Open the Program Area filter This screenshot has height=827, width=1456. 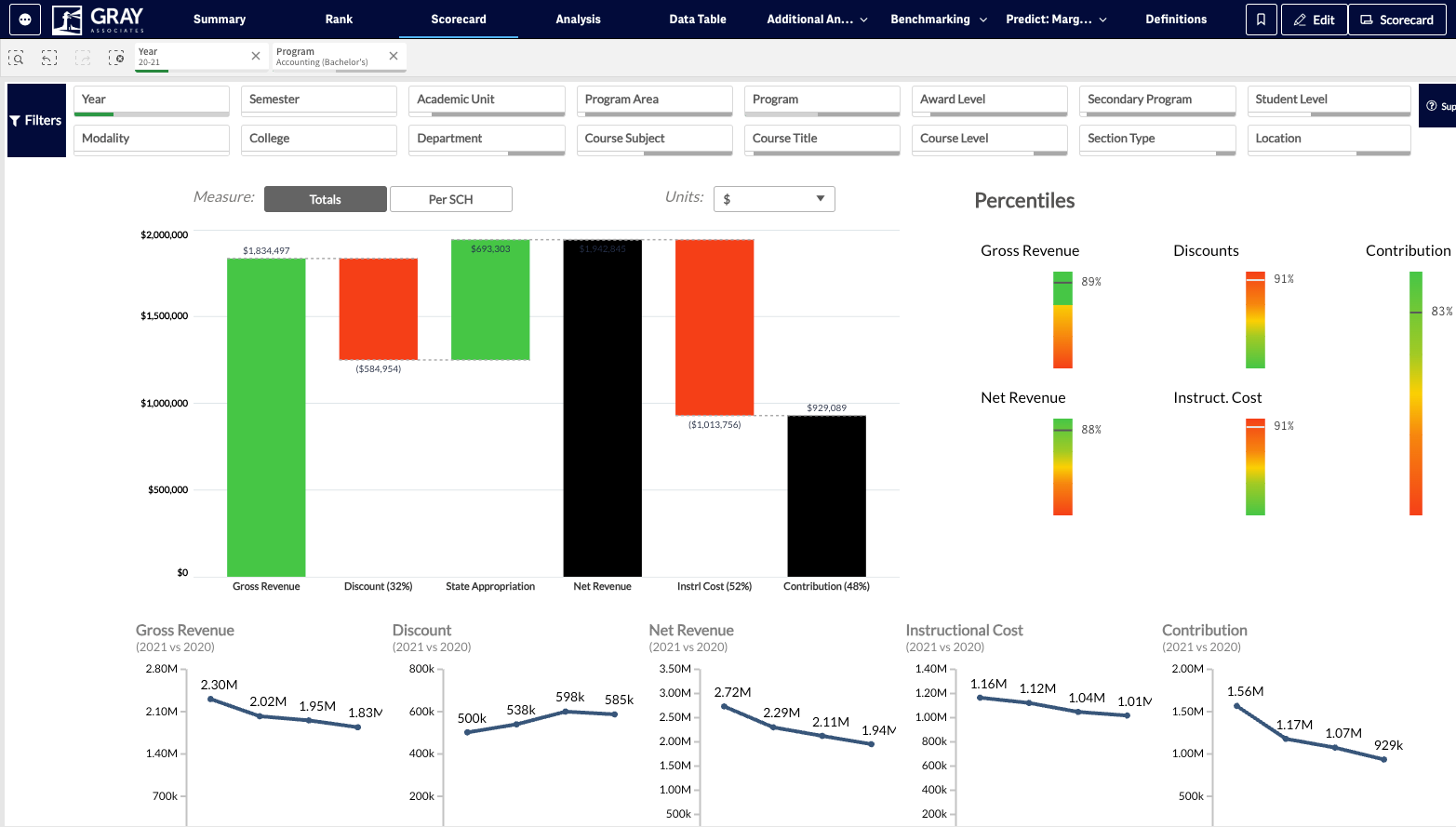click(655, 100)
